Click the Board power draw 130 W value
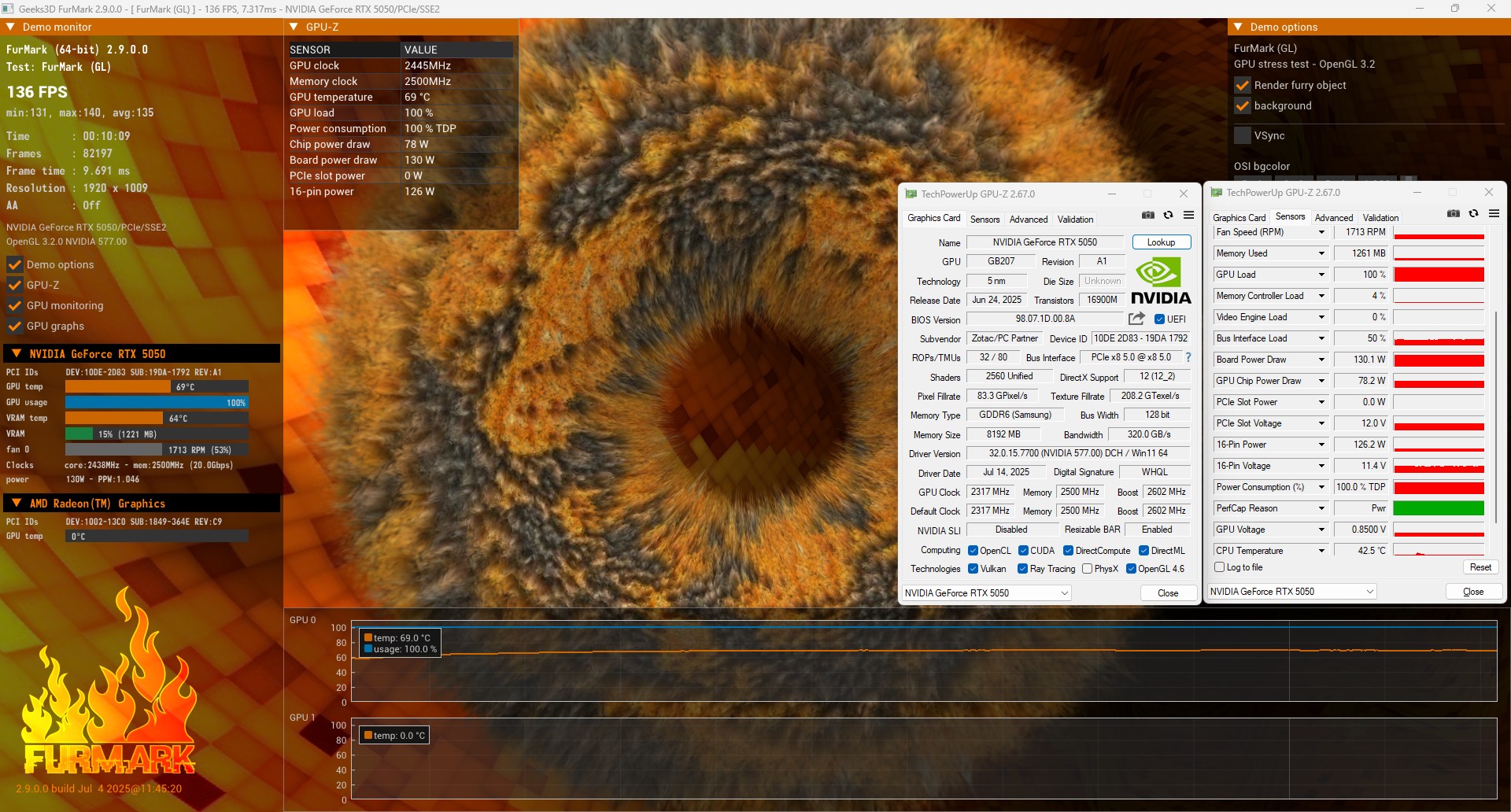The image size is (1511, 812). point(419,160)
